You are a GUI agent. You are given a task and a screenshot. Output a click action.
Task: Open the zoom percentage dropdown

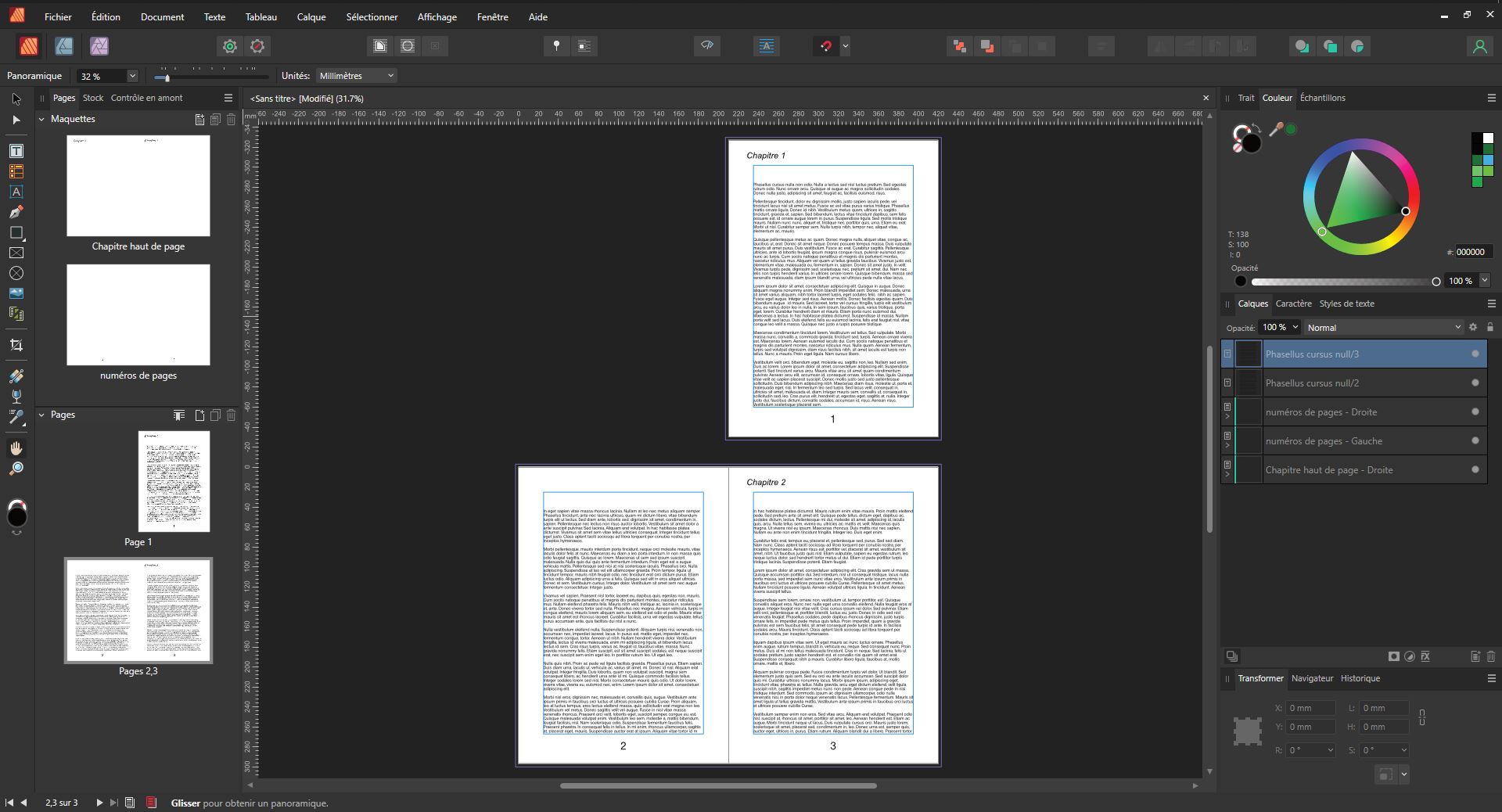tap(132, 76)
